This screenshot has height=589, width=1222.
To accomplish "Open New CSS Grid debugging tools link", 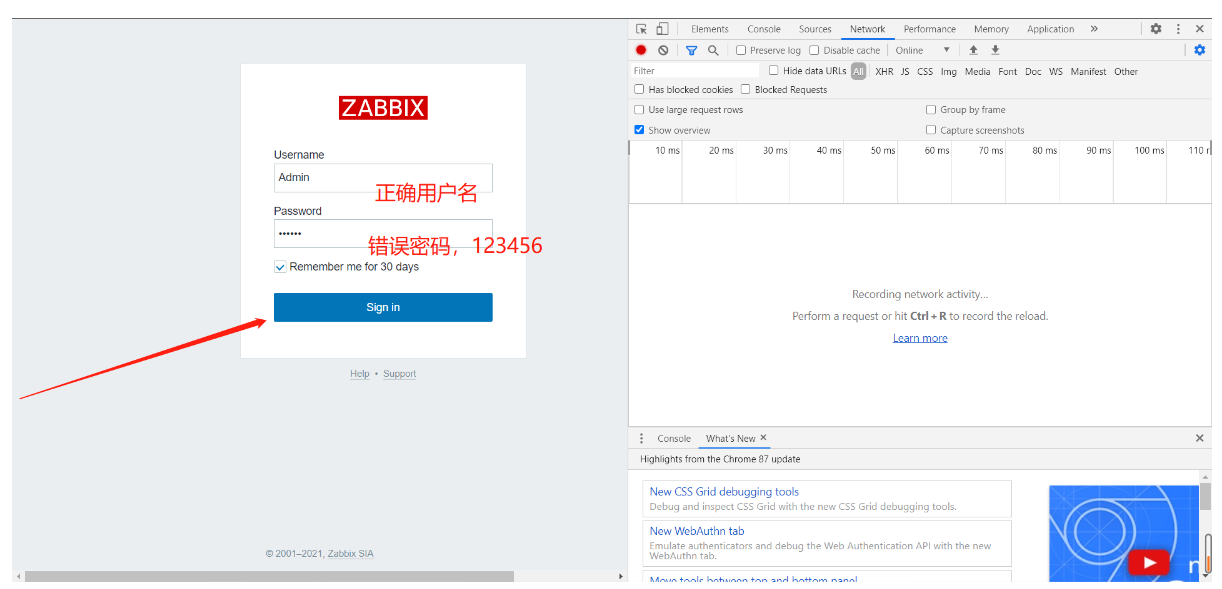I will point(724,492).
